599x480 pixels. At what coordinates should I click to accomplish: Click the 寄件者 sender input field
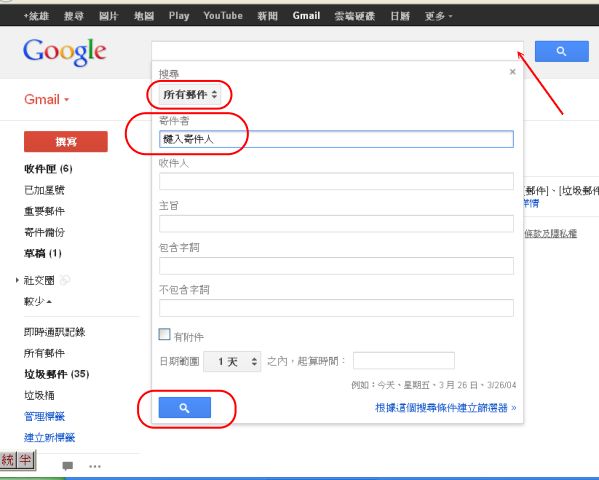pos(336,139)
